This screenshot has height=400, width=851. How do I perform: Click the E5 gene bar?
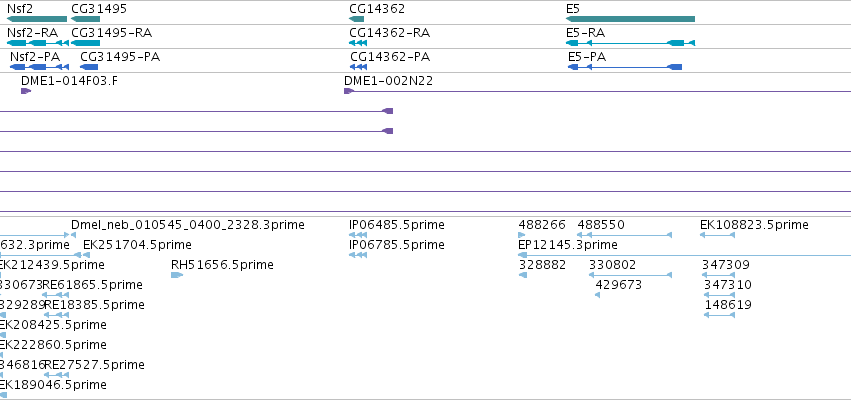(630, 19)
